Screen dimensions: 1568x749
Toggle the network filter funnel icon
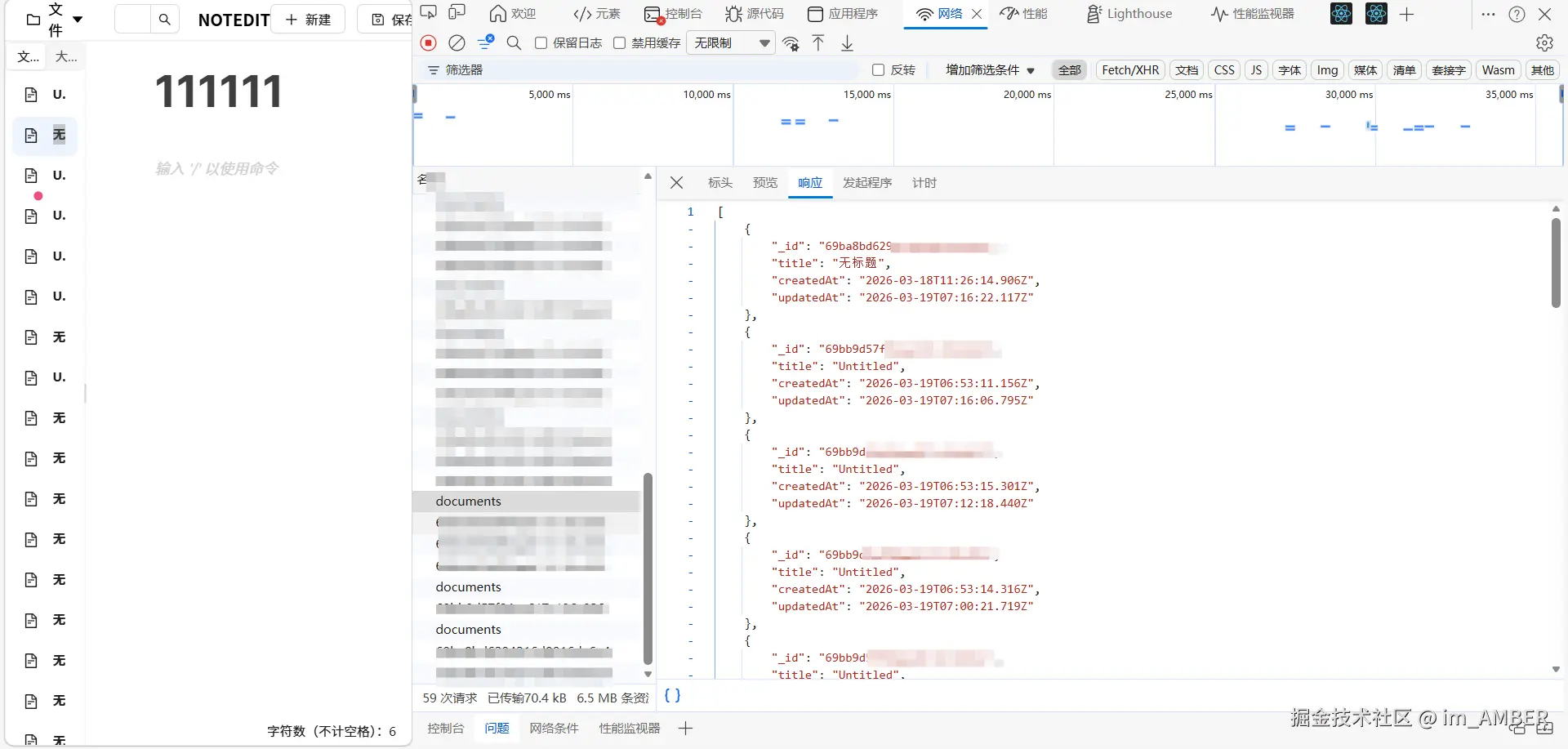click(486, 42)
